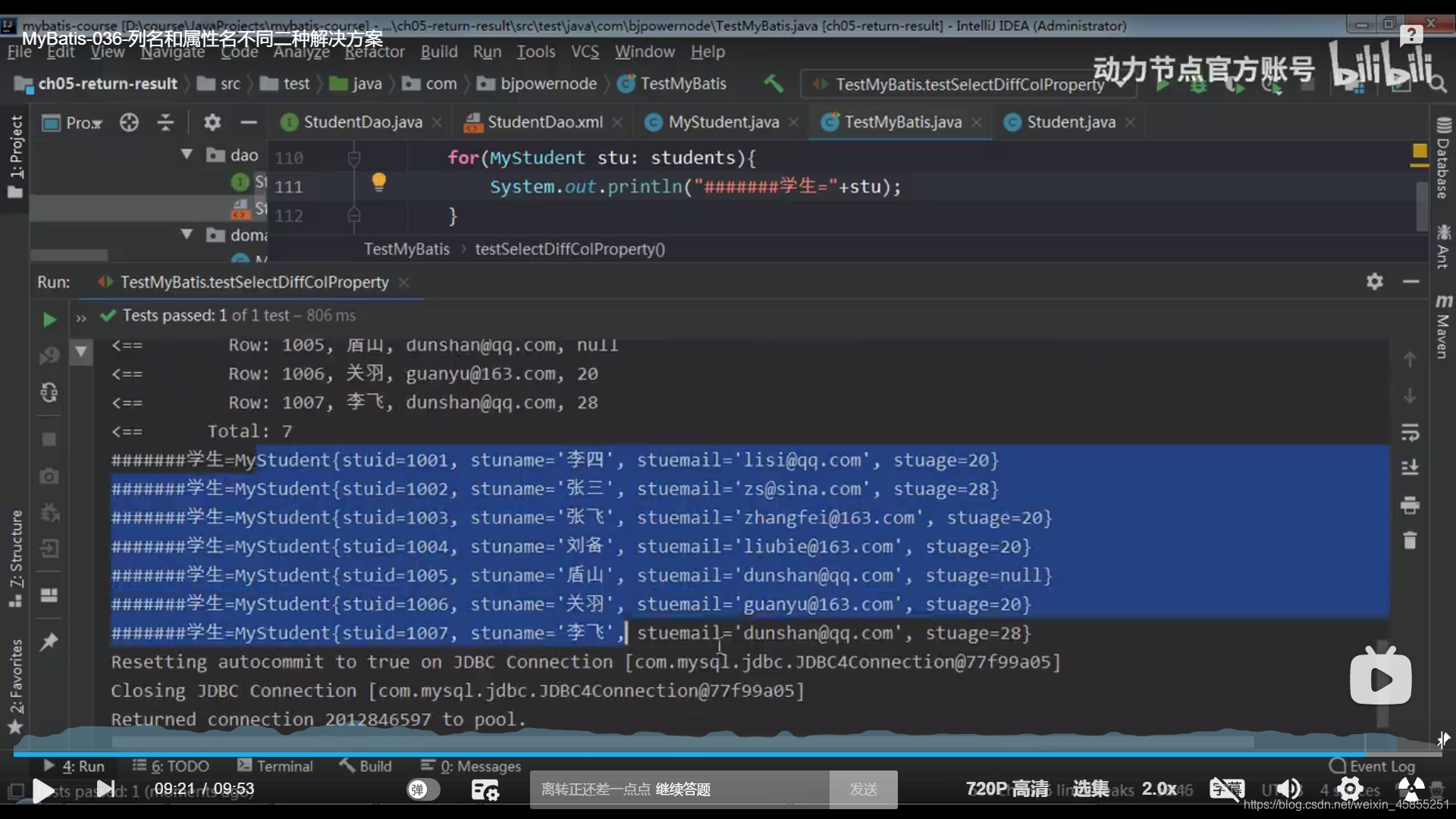This screenshot has height=819, width=1456.
Task: Seek on the video progress bar
Action: (726, 754)
